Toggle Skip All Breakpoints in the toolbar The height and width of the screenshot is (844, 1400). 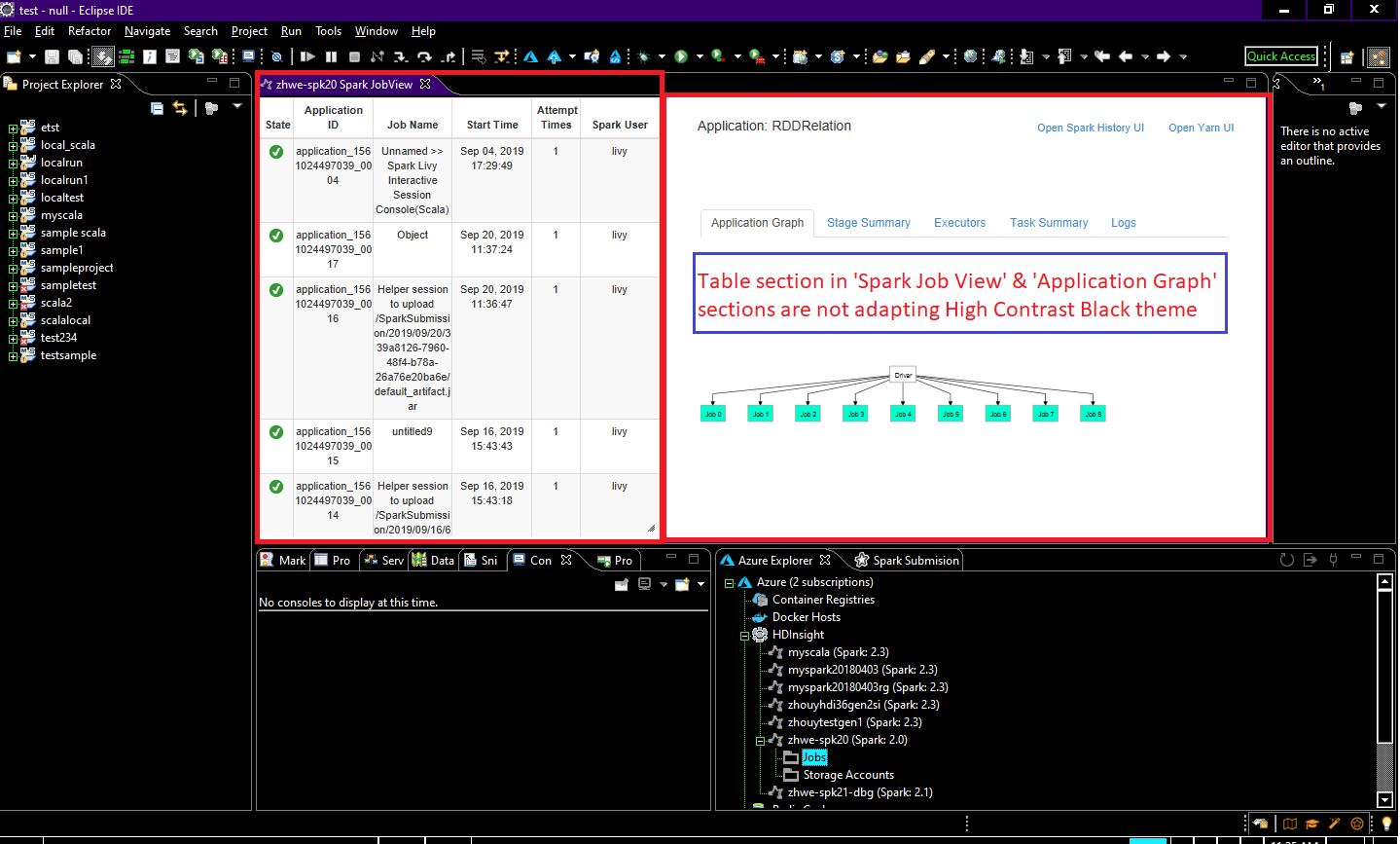(x=275, y=55)
